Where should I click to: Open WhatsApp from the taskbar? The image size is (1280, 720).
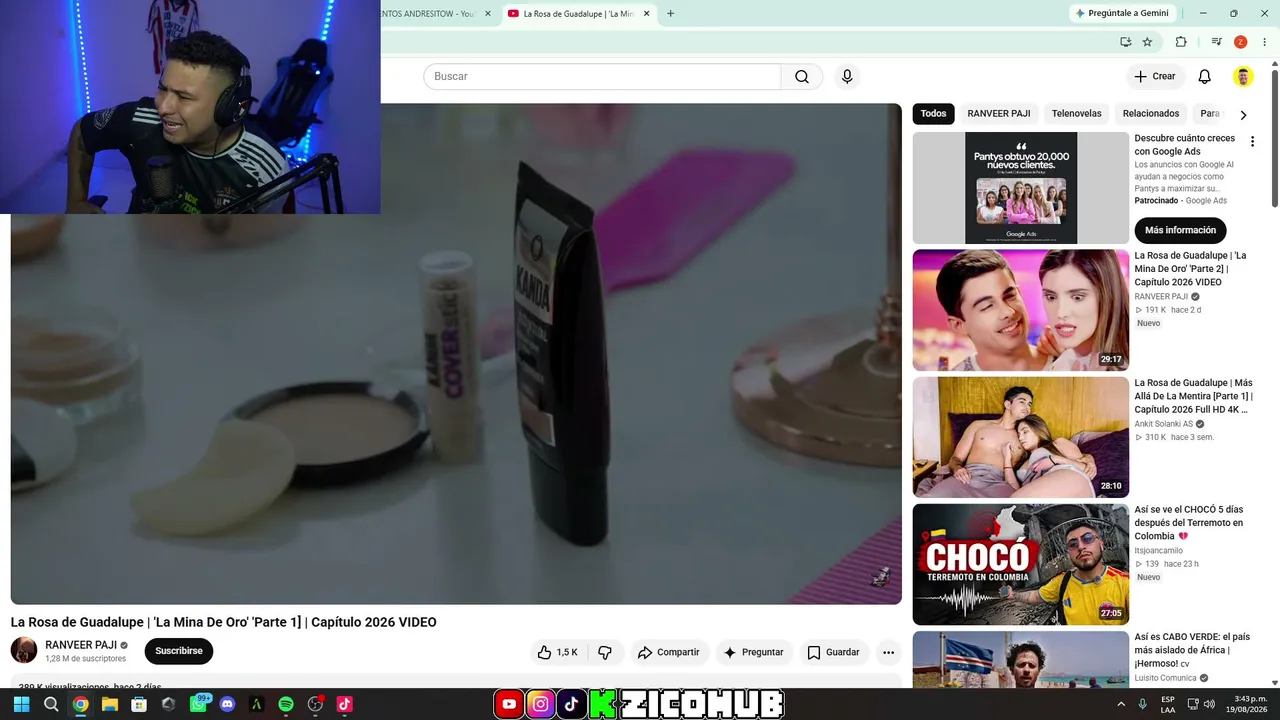(x=198, y=704)
